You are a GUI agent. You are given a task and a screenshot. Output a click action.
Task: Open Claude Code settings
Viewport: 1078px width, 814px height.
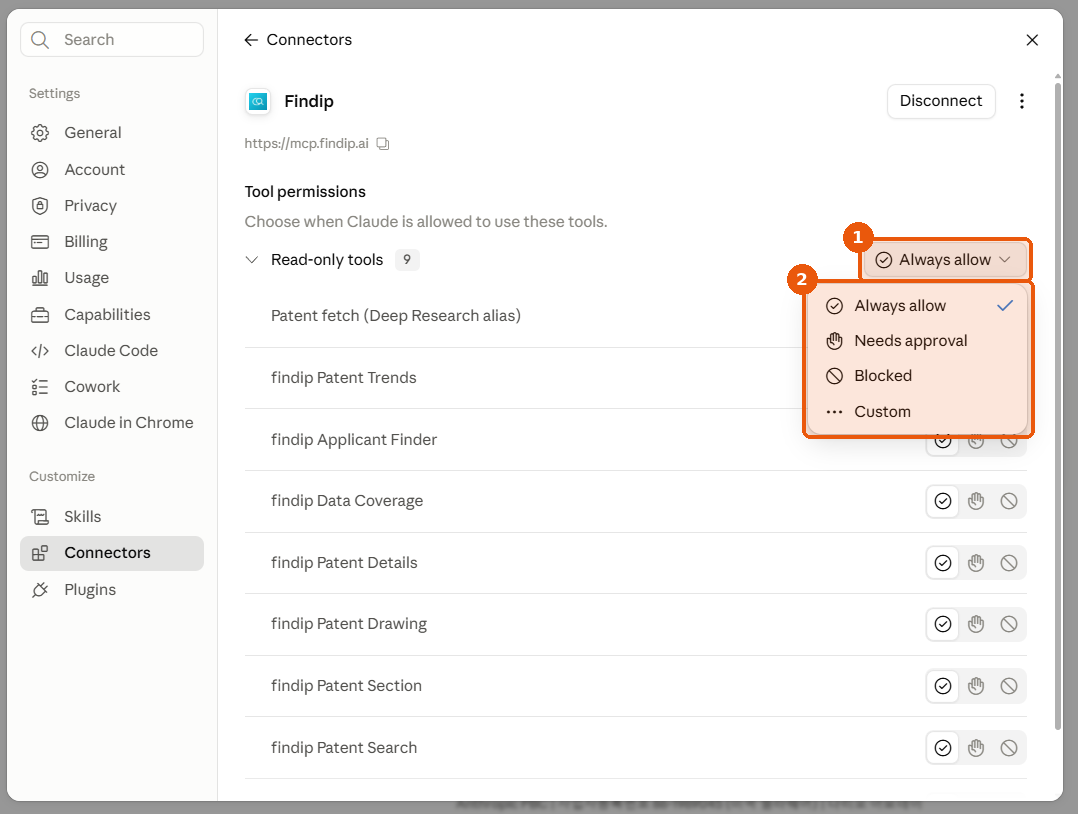[112, 351]
